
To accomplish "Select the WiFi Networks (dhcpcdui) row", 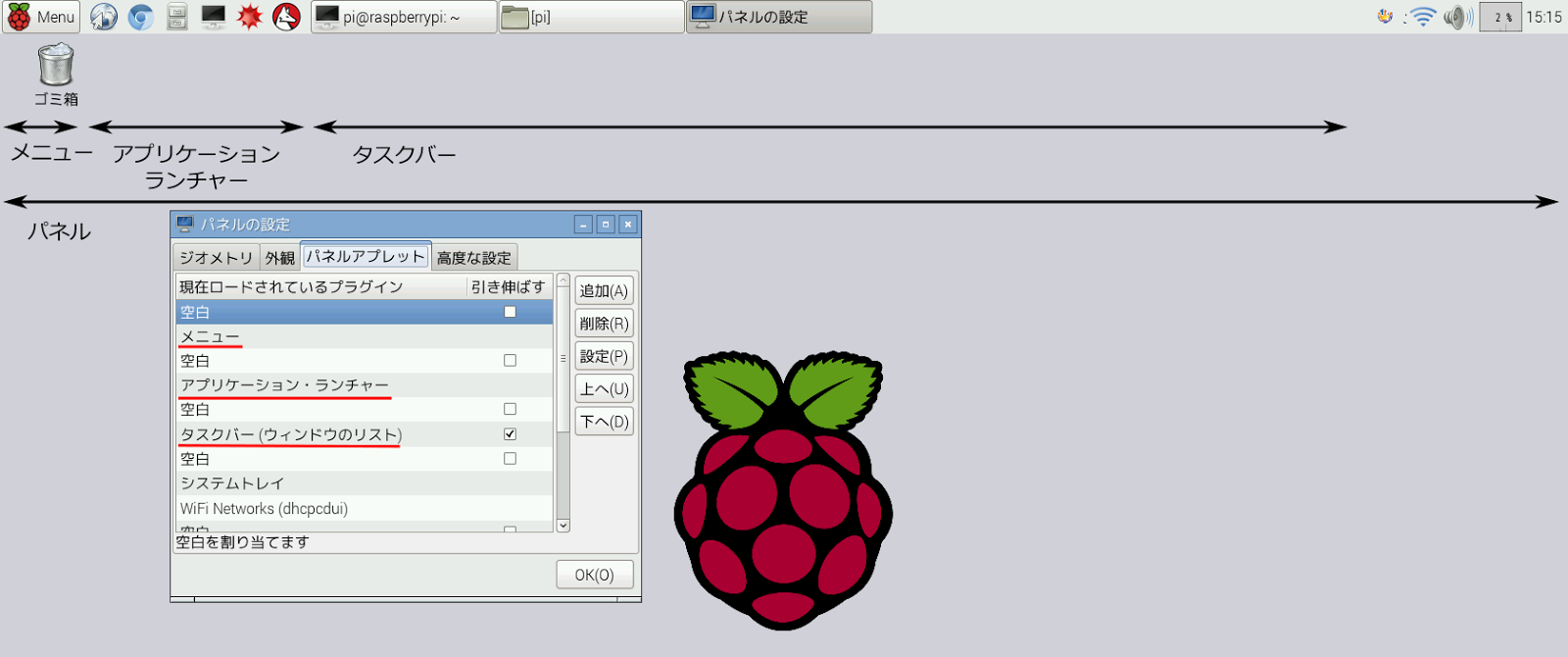I will [364, 508].
